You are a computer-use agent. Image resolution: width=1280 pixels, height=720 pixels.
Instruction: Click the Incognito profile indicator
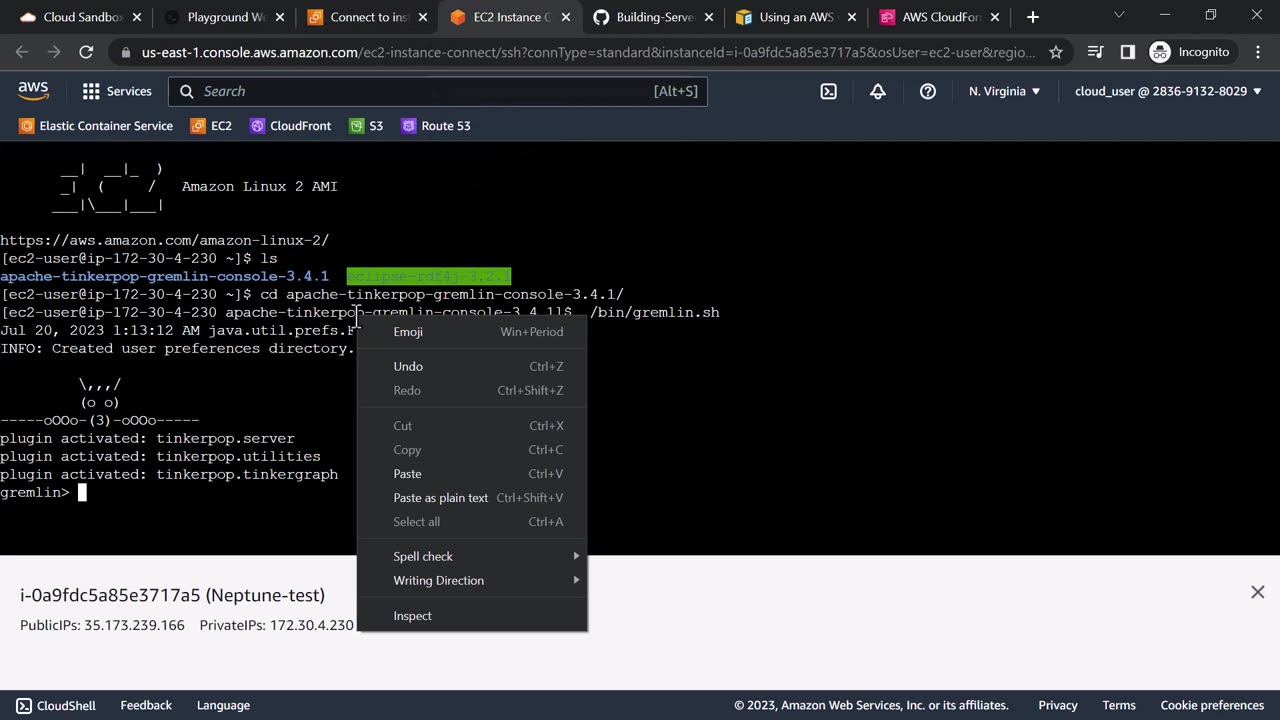point(1190,52)
